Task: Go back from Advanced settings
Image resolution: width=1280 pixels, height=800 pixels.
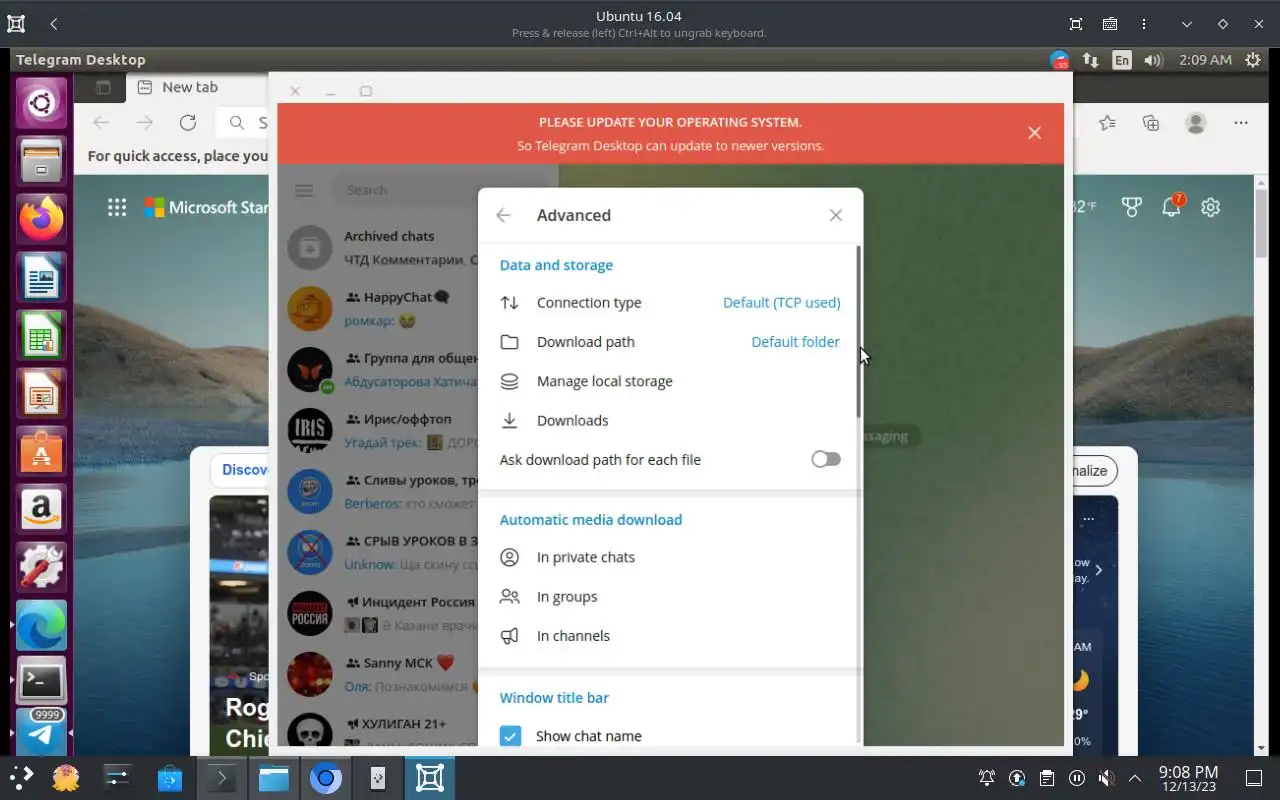Action: (x=503, y=215)
